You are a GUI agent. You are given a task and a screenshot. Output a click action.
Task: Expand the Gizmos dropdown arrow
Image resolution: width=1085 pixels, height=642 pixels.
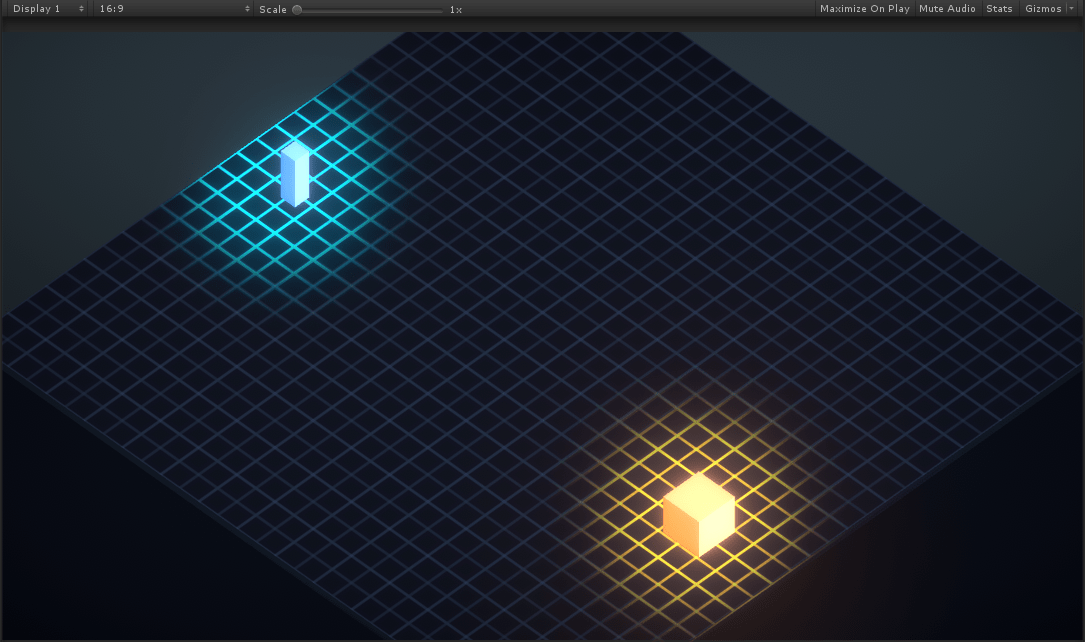(x=1073, y=9)
